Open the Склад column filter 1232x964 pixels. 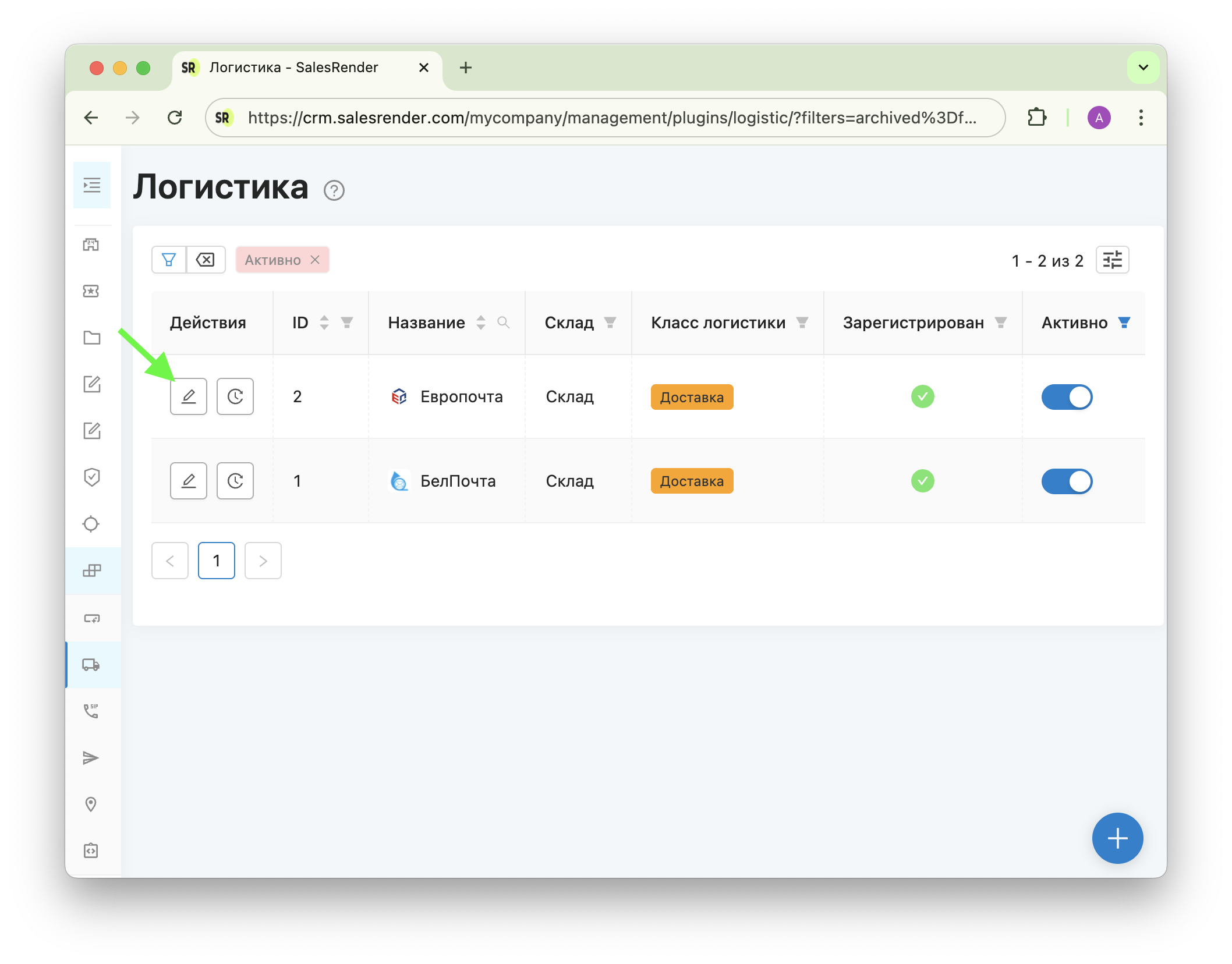coord(610,322)
